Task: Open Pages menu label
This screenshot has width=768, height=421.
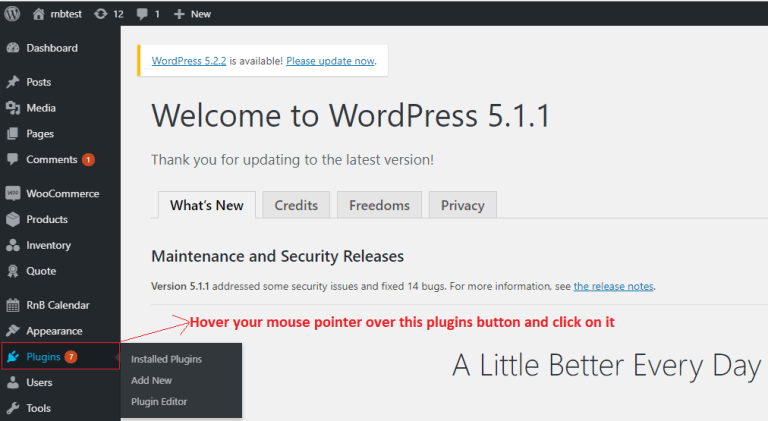Action: pos(40,134)
